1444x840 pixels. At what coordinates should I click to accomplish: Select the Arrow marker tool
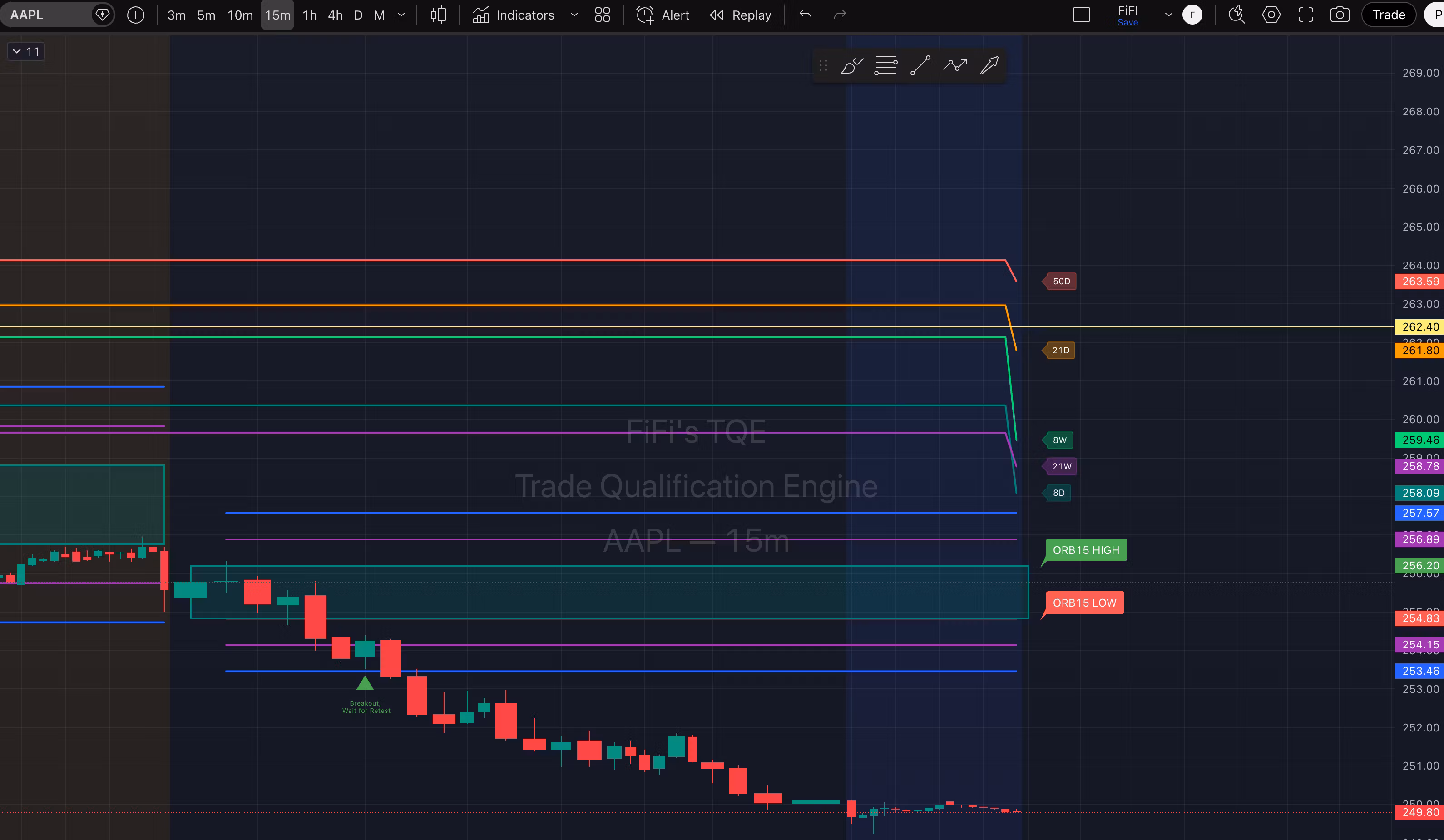[989, 65]
